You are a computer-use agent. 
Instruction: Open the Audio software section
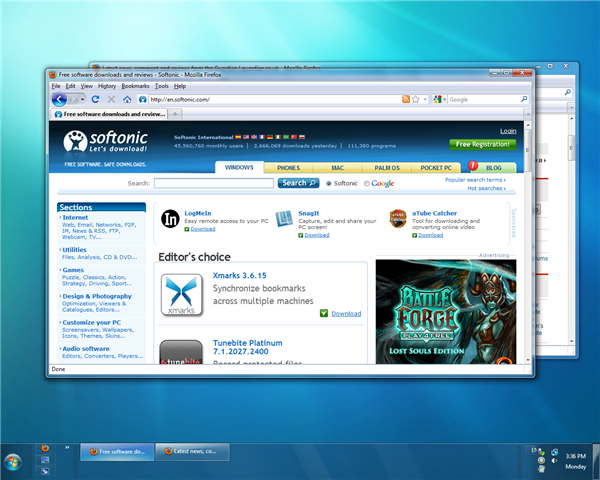(86, 349)
